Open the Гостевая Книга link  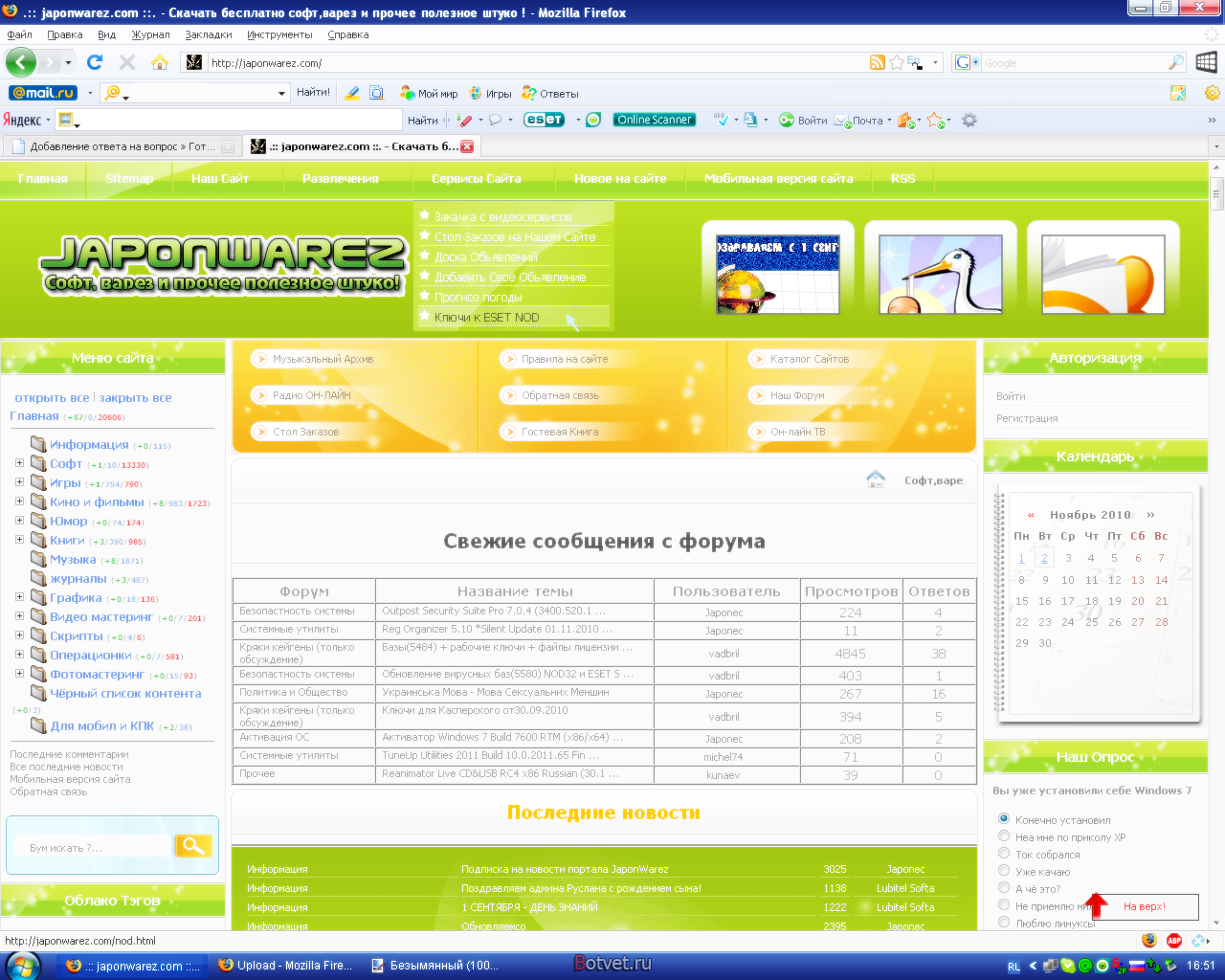point(560,432)
